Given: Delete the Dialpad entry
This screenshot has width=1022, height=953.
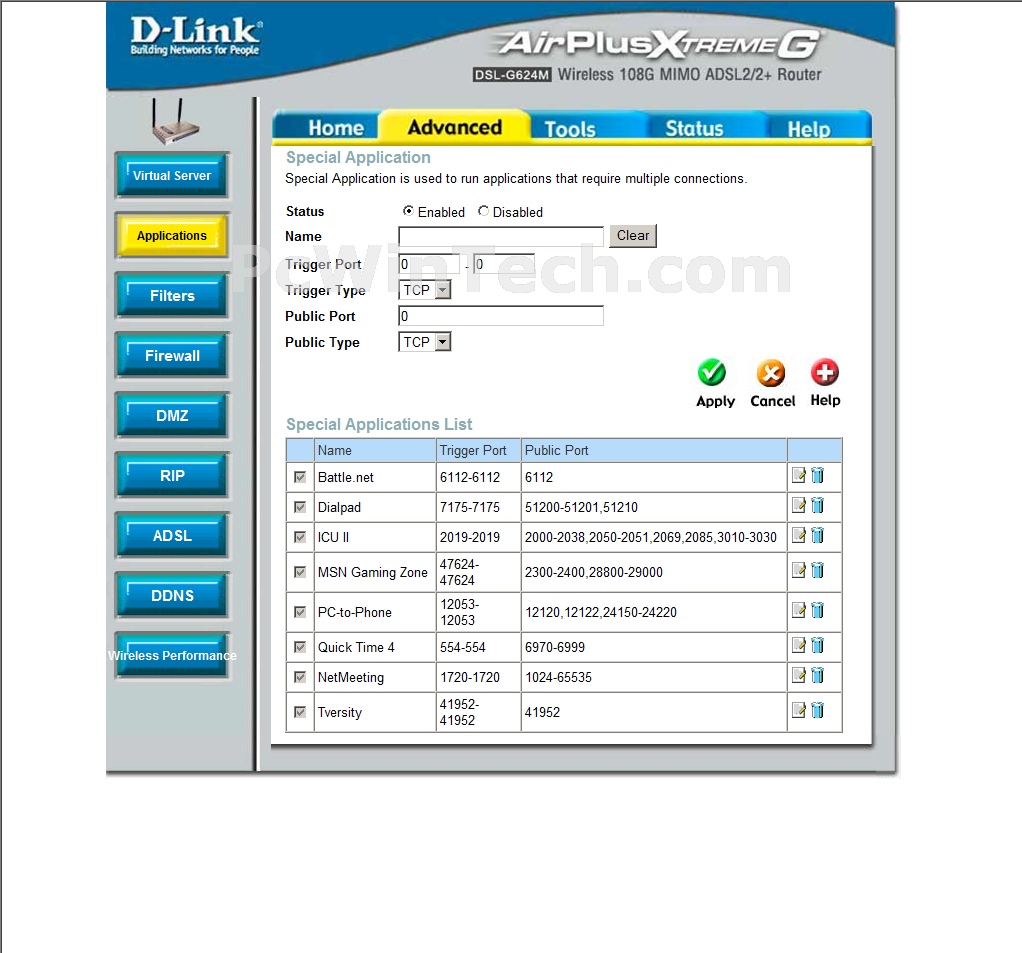Looking at the screenshot, I should 817,505.
